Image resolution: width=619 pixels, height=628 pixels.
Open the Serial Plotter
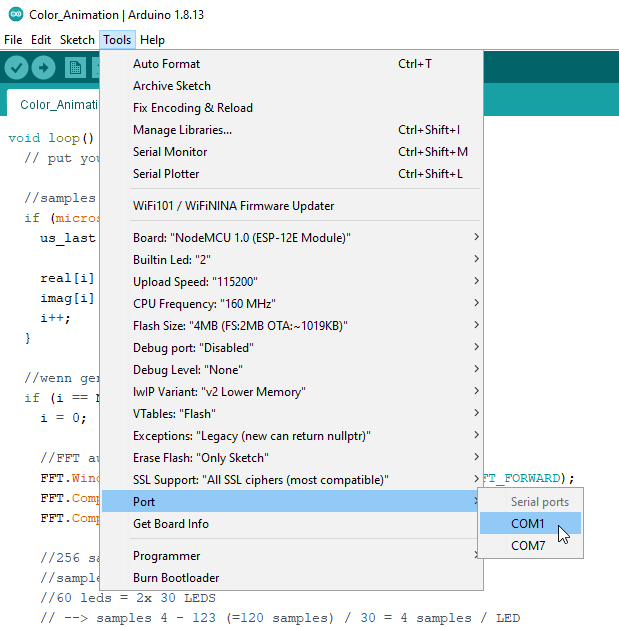coord(291,174)
